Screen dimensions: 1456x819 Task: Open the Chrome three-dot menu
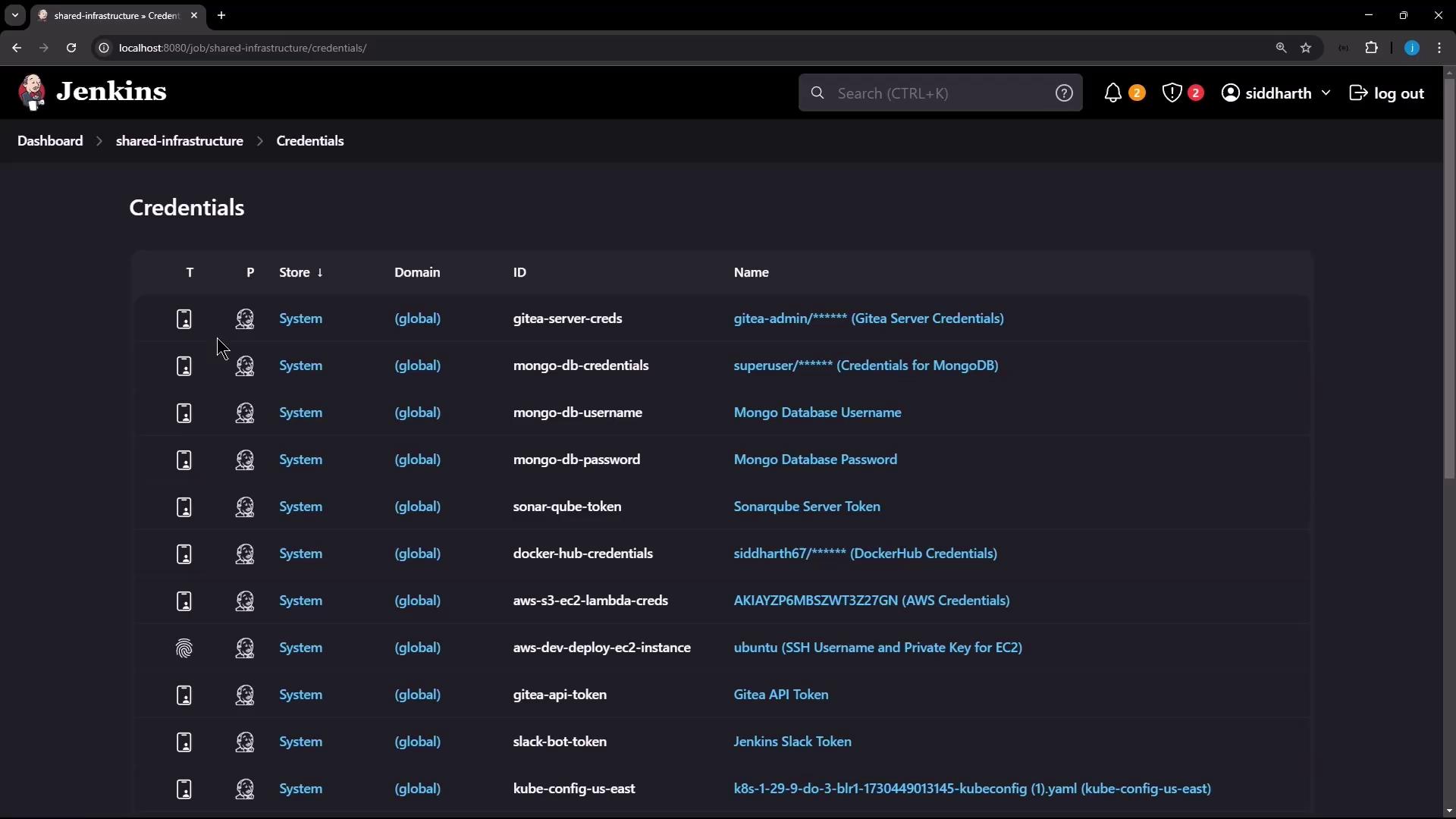[x=1439, y=48]
